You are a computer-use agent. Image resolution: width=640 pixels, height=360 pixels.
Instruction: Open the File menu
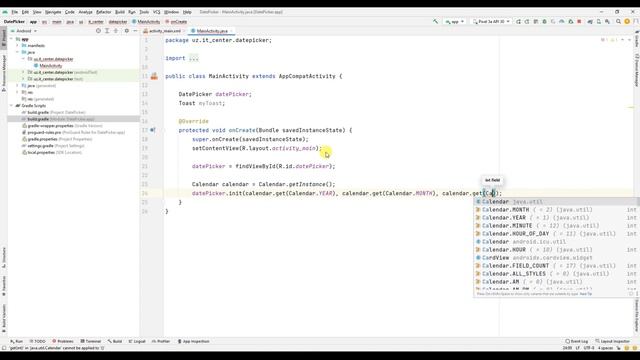[x=15, y=12]
